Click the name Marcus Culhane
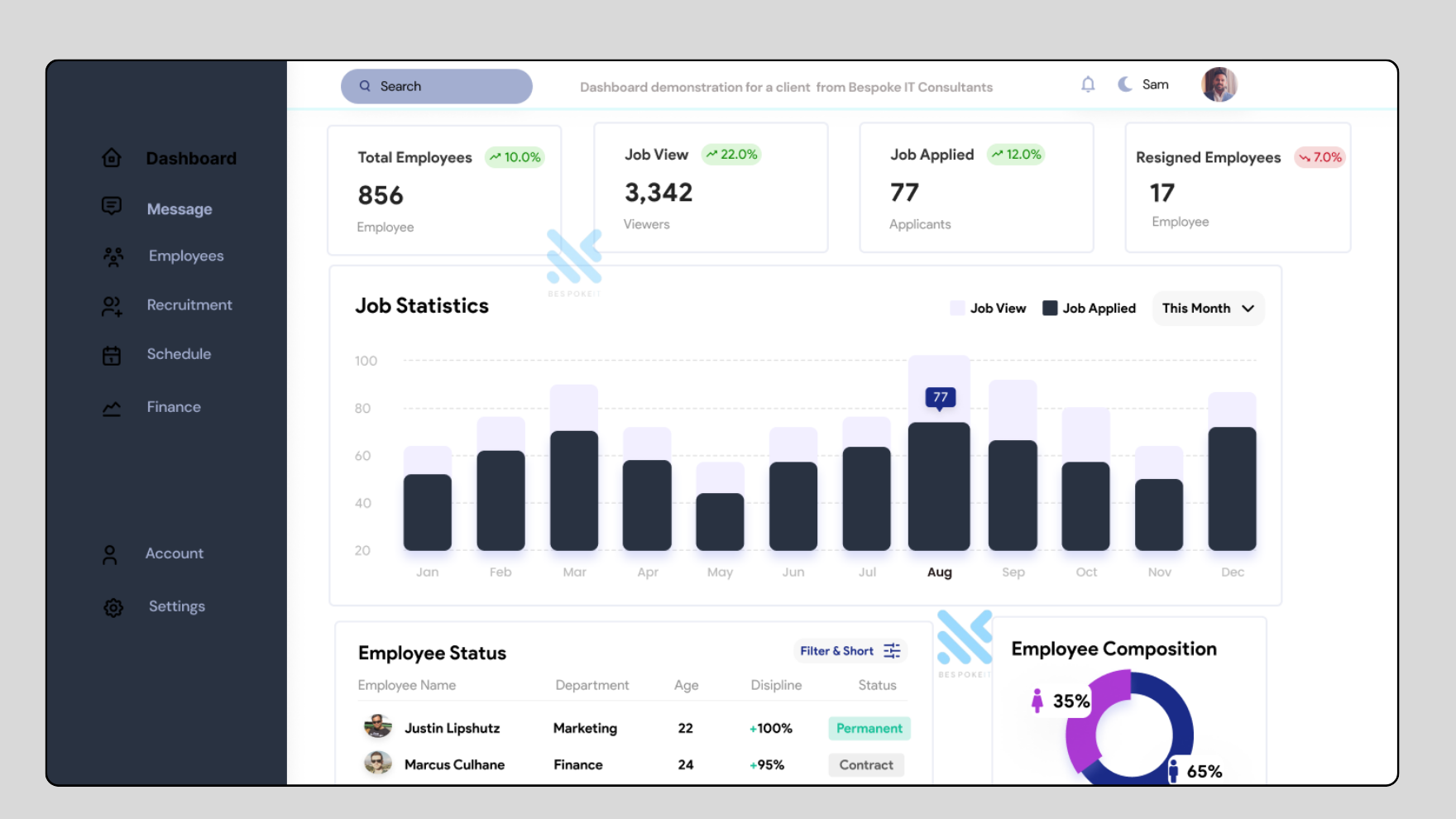 pyautogui.click(x=454, y=764)
